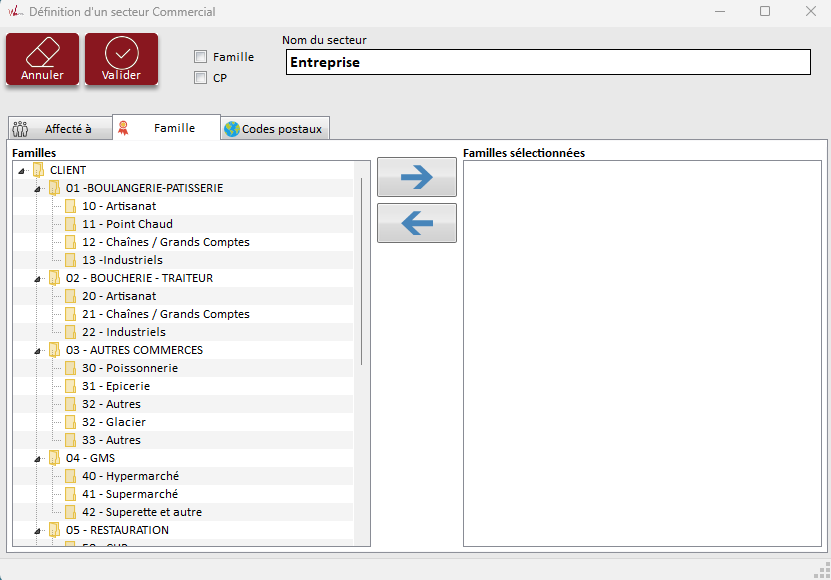Viewport: 831px width, 580px height.
Task: Collapse the 01 -BOULANGERIE-PATISSERIE node
Action: pos(37,189)
